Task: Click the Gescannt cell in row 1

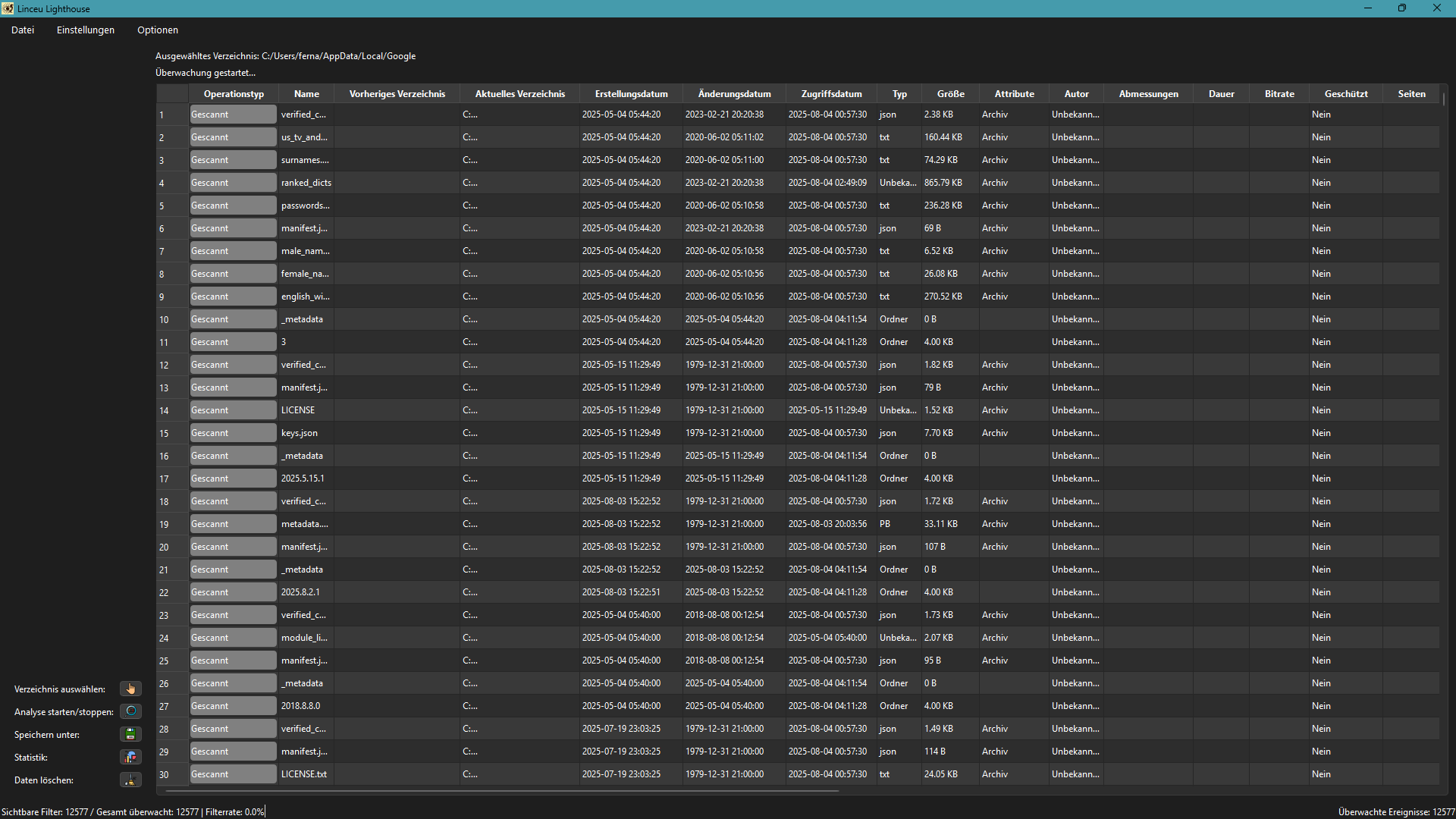Action: coord(233,115)
